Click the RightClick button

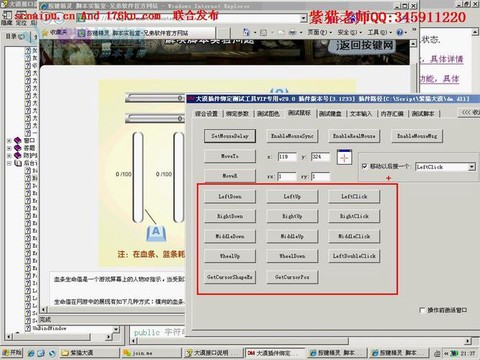pos(354,216)
